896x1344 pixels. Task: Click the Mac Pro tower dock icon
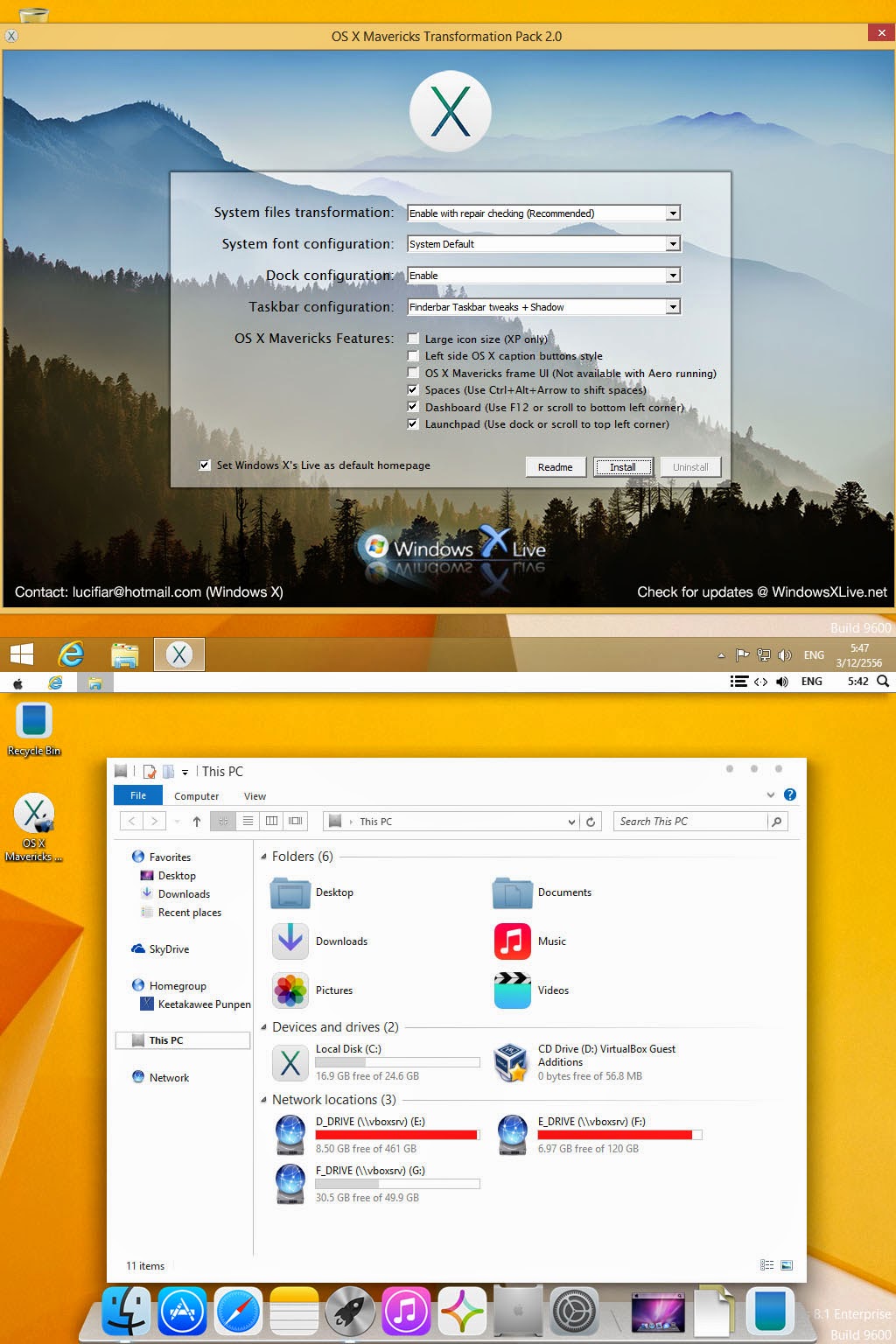pyautogui.click(x=518, y=1312)
